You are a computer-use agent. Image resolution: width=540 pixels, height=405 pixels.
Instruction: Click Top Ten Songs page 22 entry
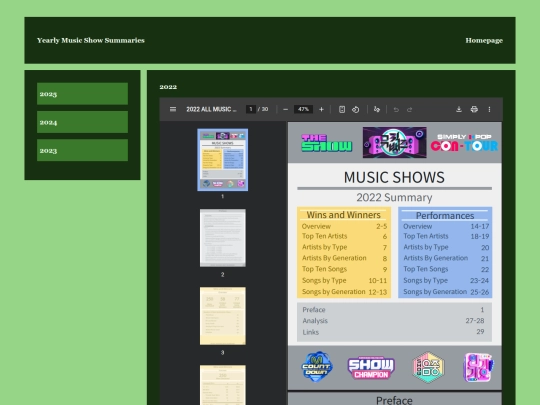(x=446, y=269)
